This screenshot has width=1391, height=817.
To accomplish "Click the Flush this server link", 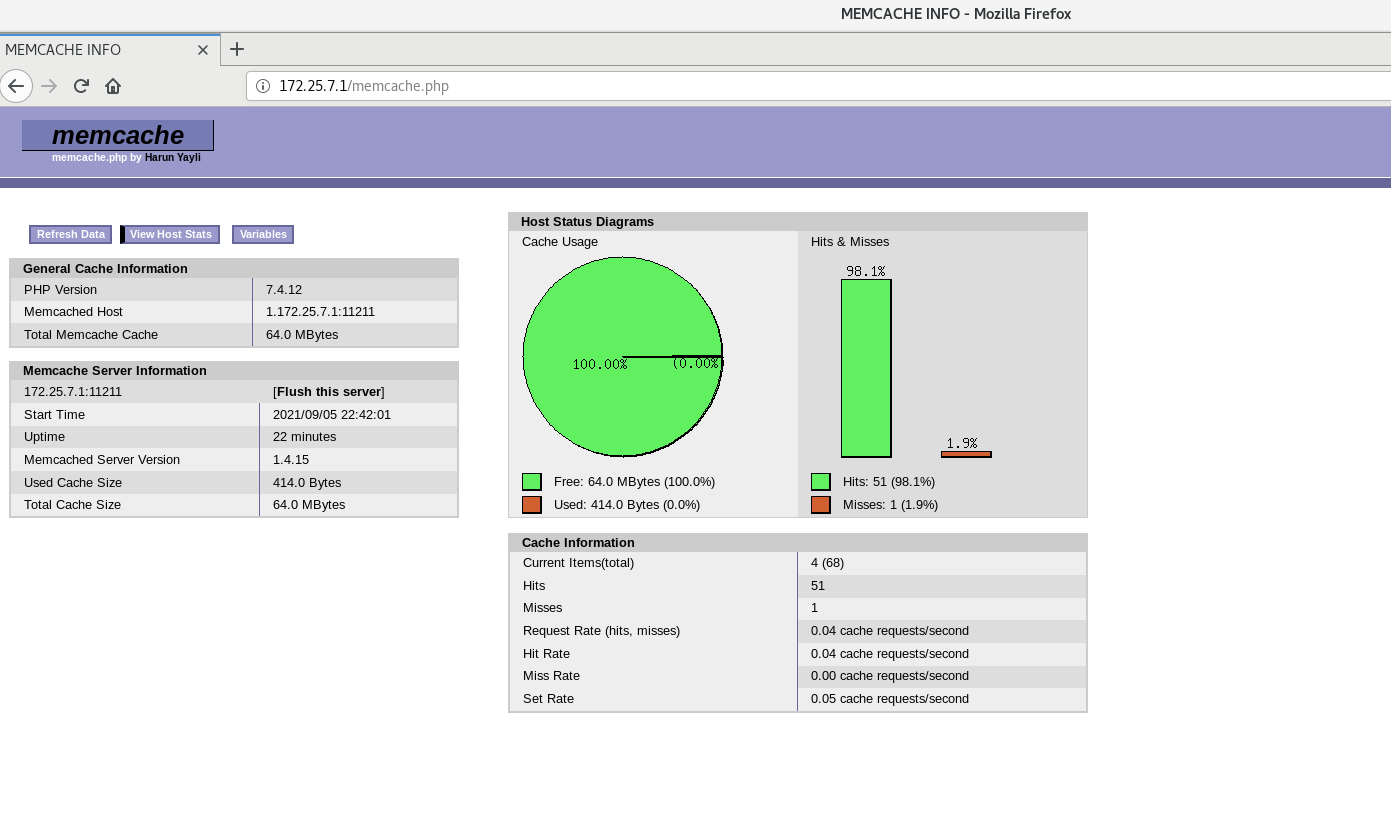I will [329, 392].
